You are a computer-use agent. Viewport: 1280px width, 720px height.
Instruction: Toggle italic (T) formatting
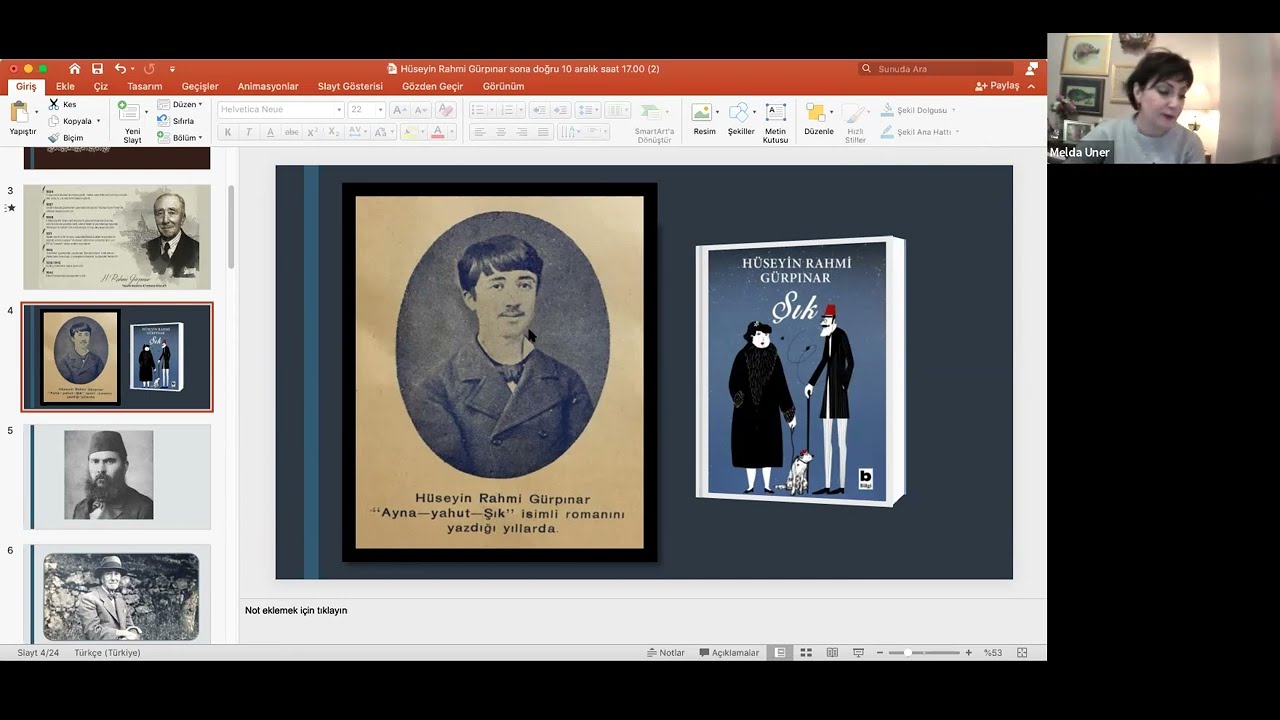pyautogui.click(x=249, y=132)
